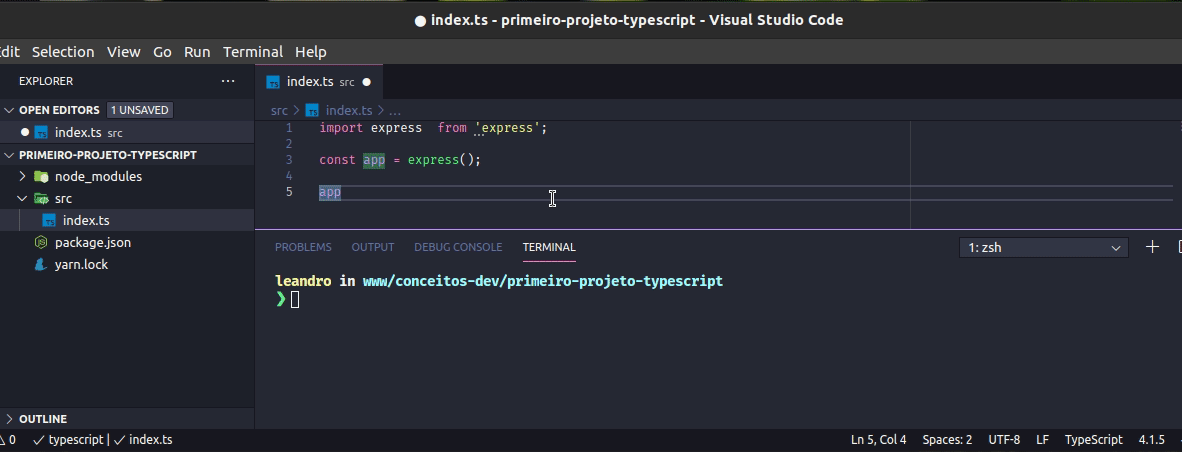
Task: Click the 4.1.5 TypeScript version
Action: pos(1151,440)
